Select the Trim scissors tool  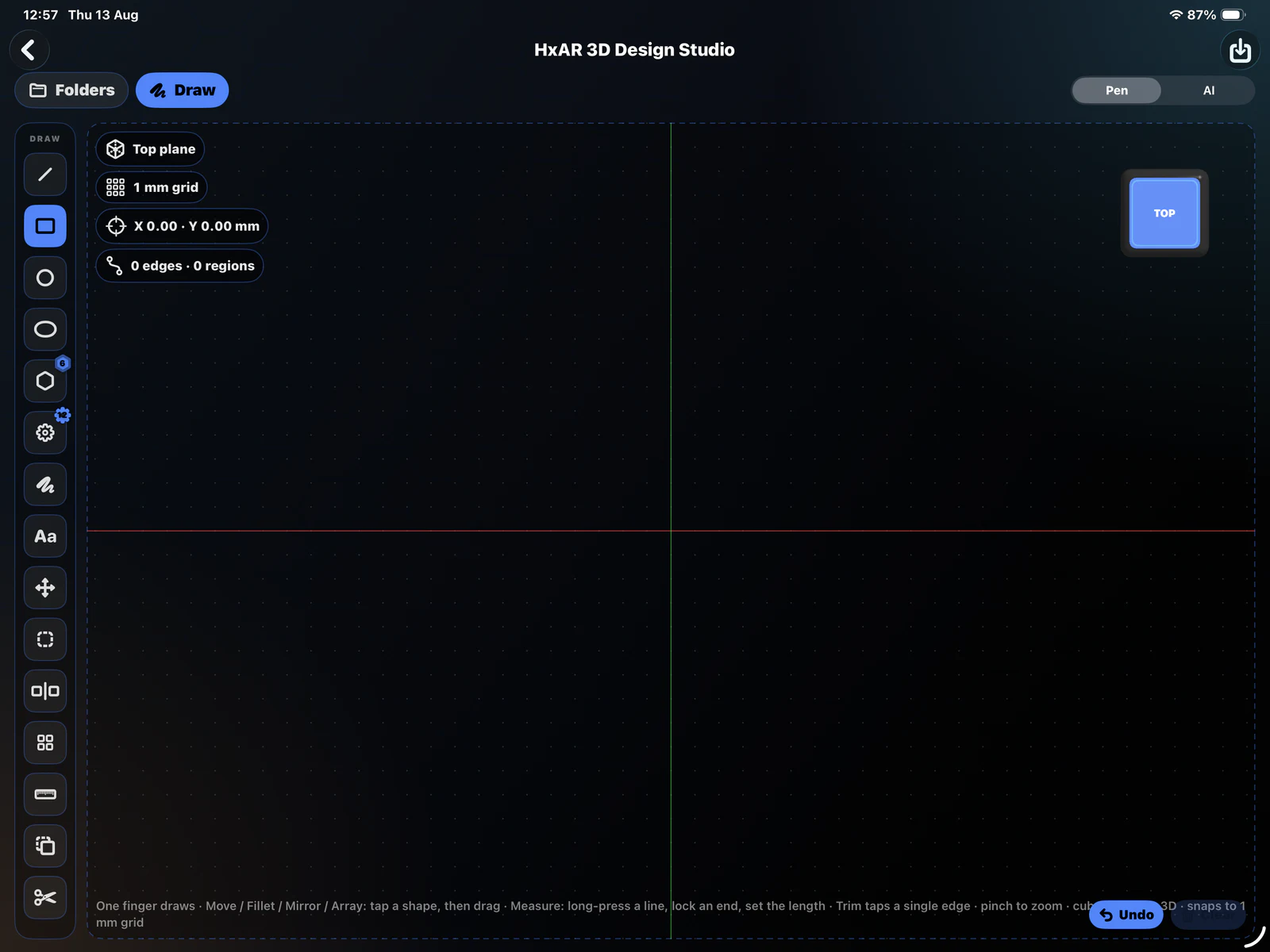click(x=45, y=898)
